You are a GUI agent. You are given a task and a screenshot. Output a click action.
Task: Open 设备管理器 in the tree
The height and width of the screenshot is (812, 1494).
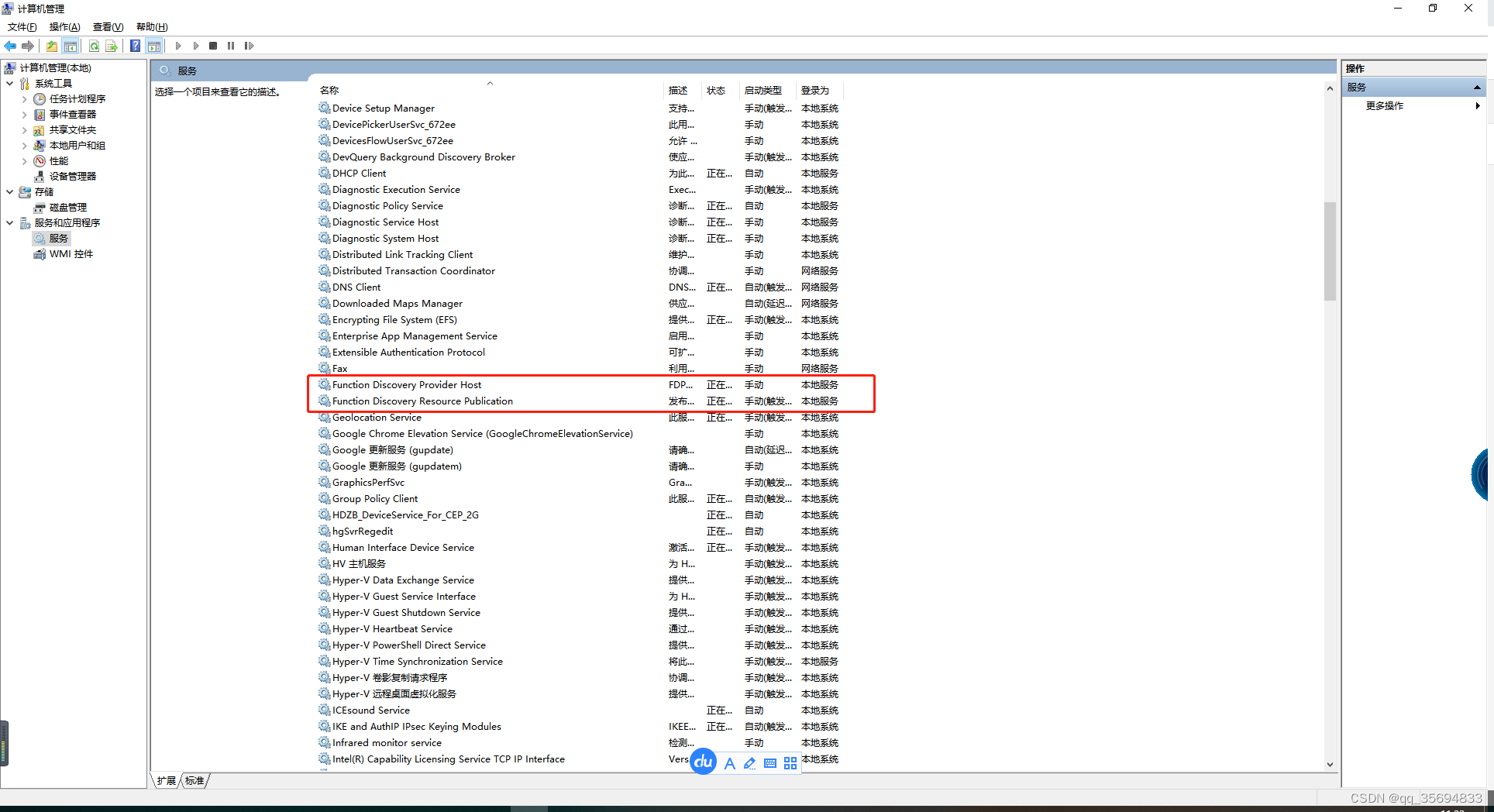[73, 177]
